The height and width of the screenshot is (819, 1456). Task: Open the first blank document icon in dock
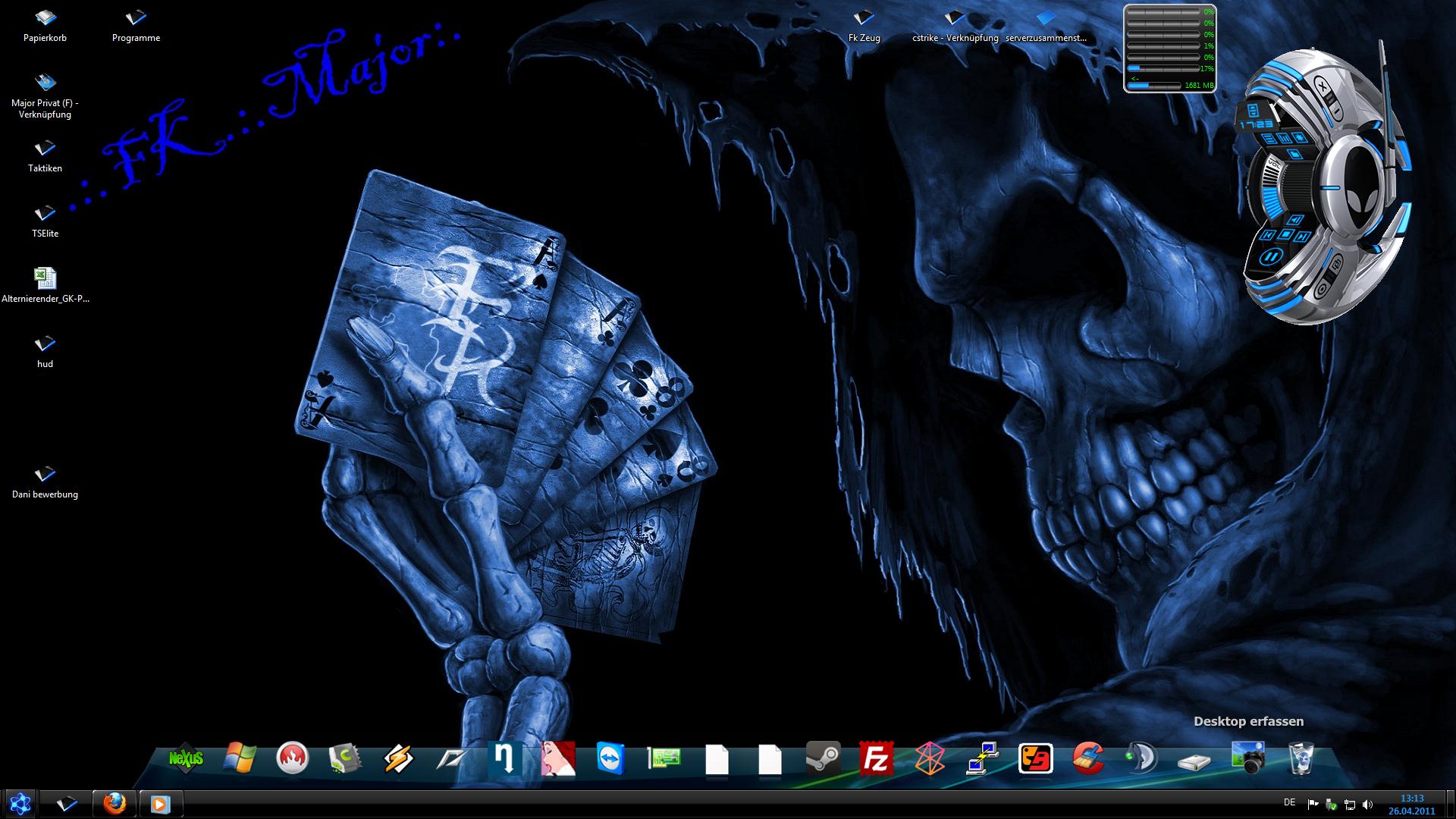coord(717,758)
